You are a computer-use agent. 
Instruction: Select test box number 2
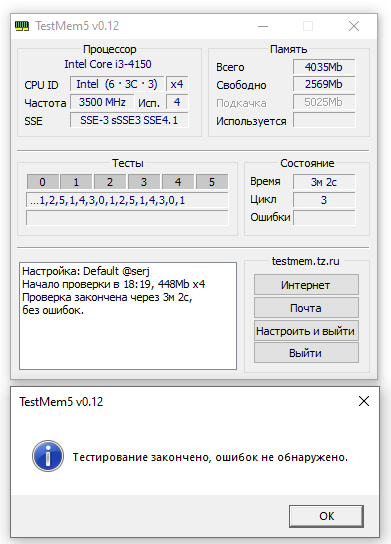(110, 182)
